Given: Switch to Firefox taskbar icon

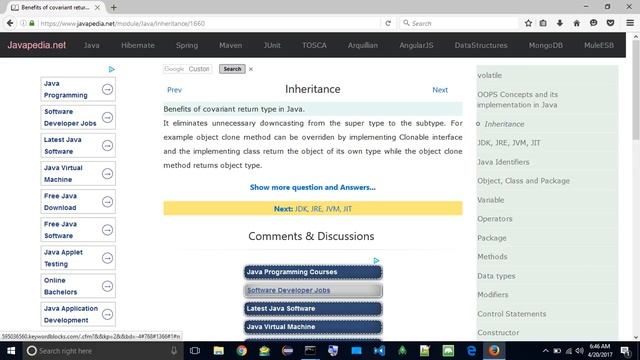Looking at the screenshot, I should tap(494, 351).
